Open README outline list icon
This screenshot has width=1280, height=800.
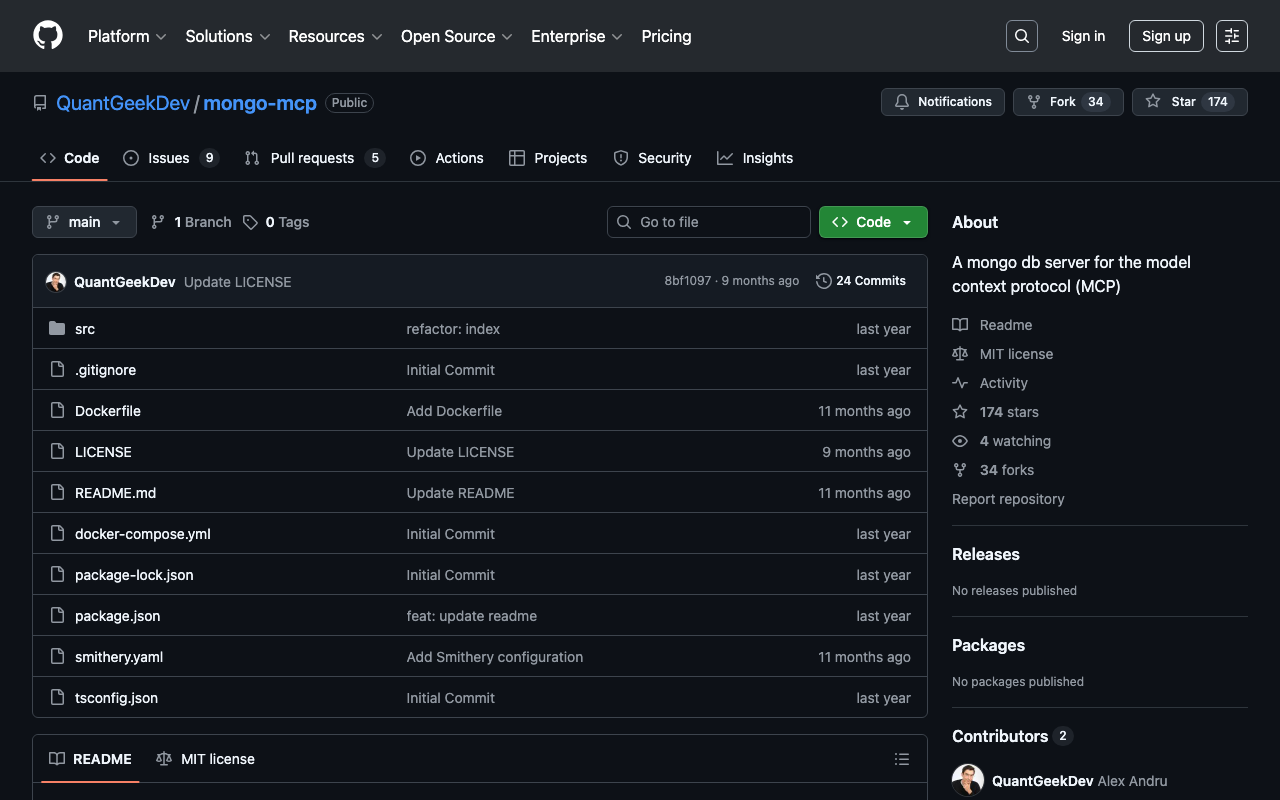[902, 759]
